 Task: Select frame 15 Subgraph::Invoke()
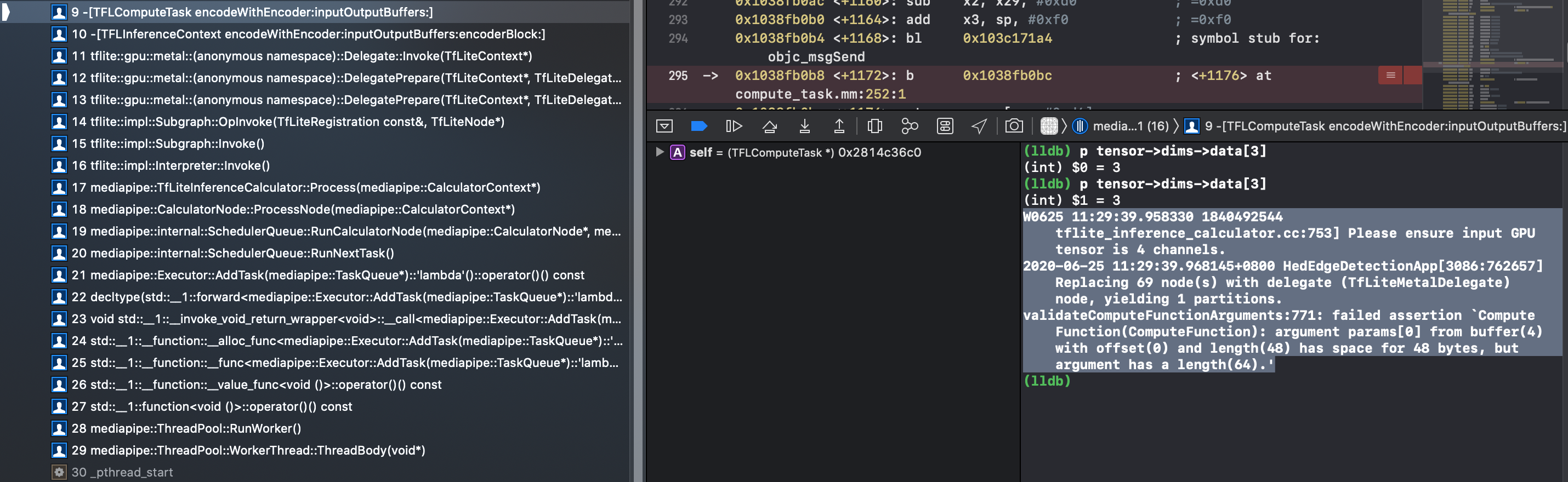point(315,144)
